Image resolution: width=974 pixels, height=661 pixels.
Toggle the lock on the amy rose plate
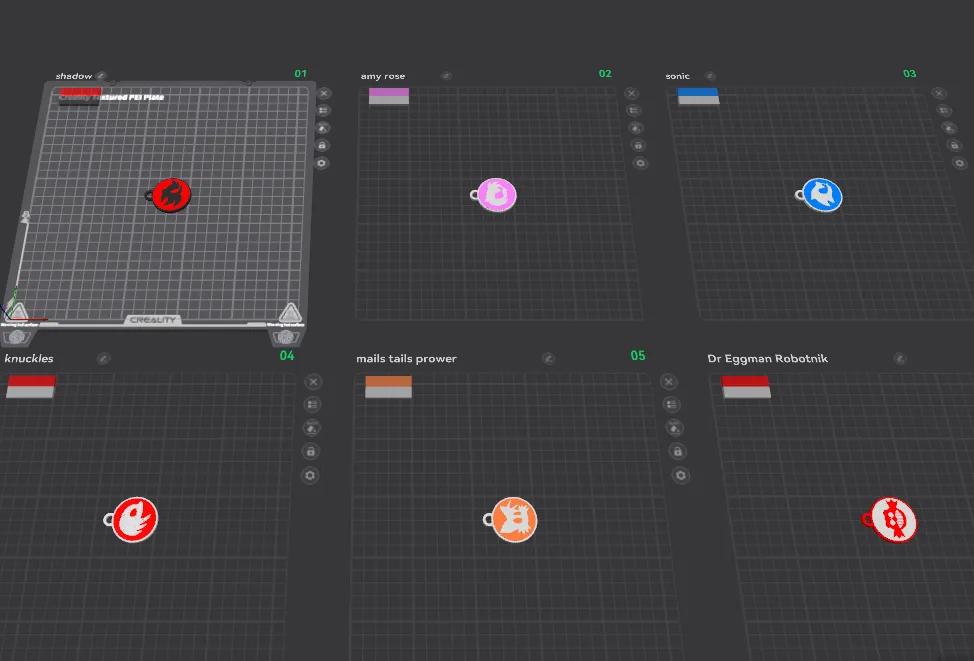pos(638,145)
